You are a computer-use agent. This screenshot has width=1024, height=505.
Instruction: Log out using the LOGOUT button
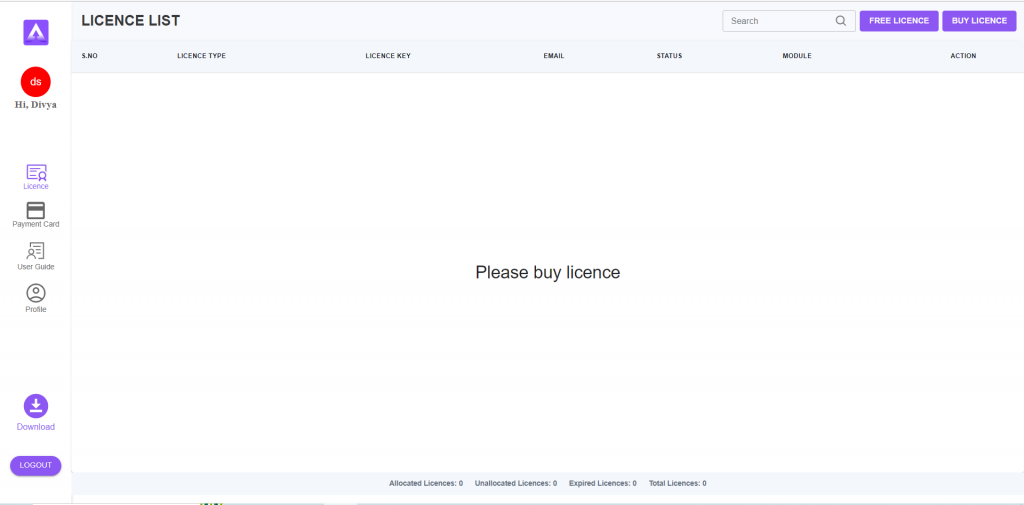(36, 465)
